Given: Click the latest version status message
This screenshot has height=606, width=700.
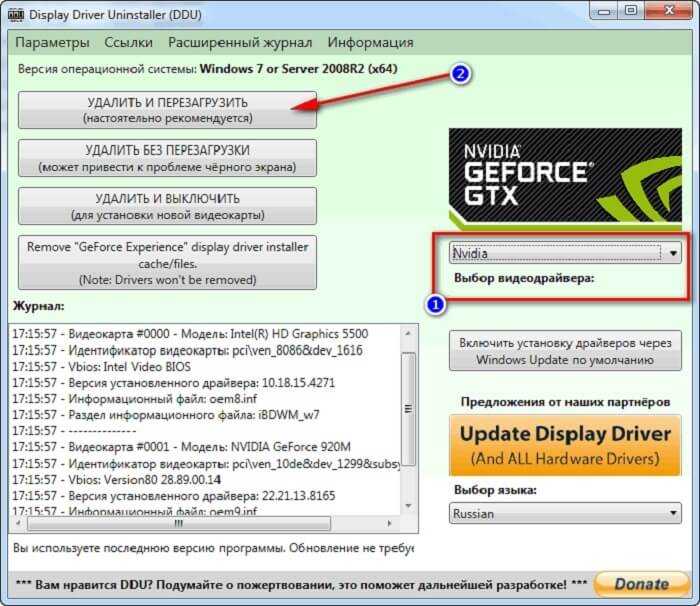Looking at the screenshot, I should click(213, 548).
